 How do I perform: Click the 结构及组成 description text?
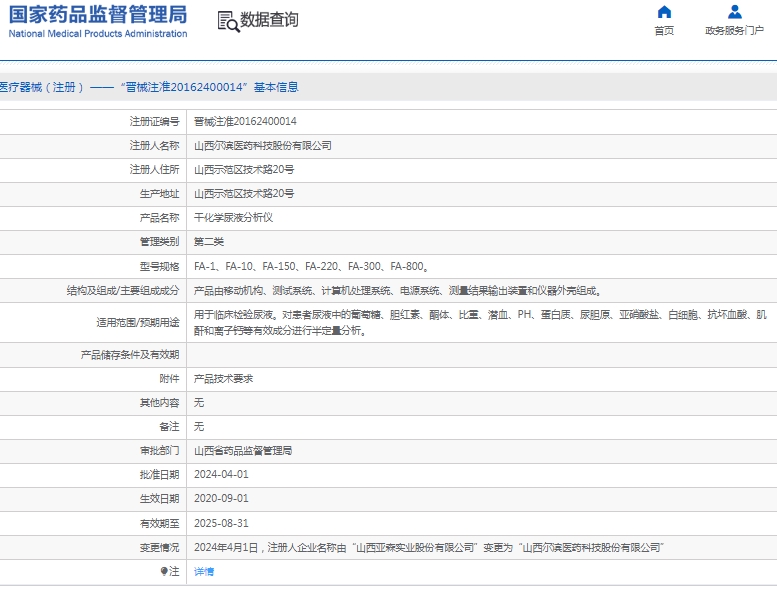coord(397,291)
